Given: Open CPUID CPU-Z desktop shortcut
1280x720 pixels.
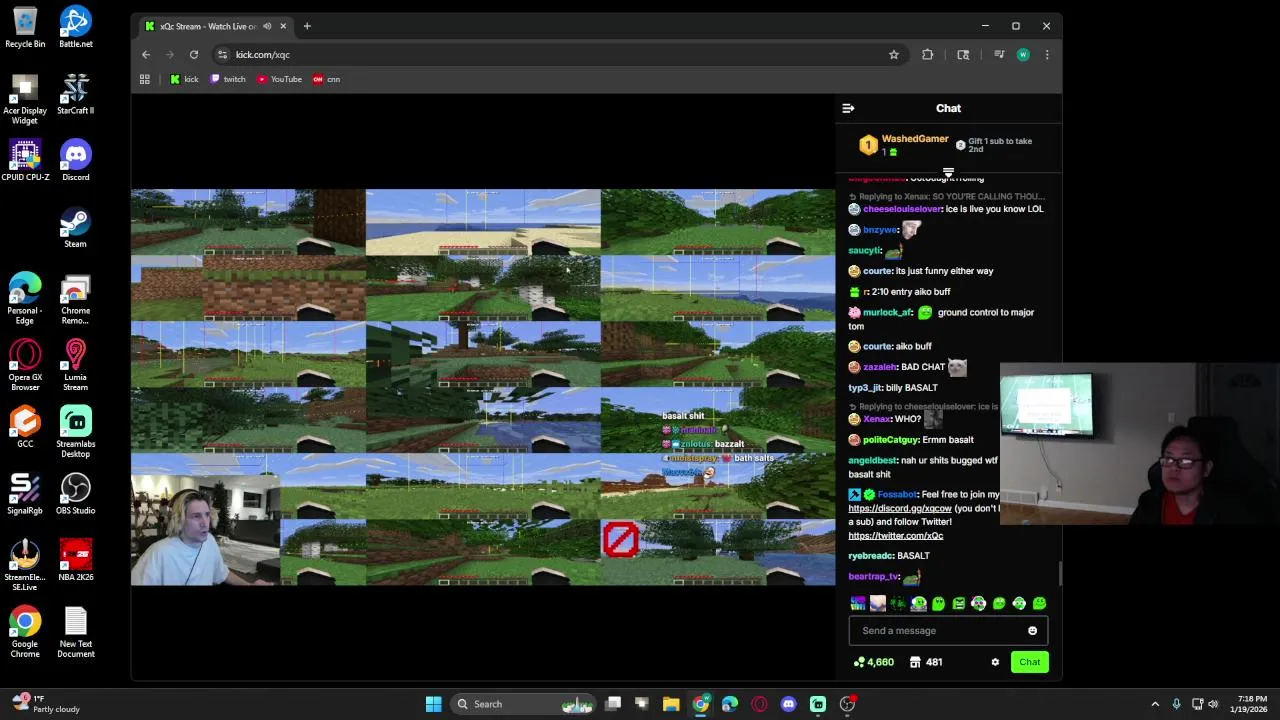Looking at the screenshot, I should click(x=25, y=160).
